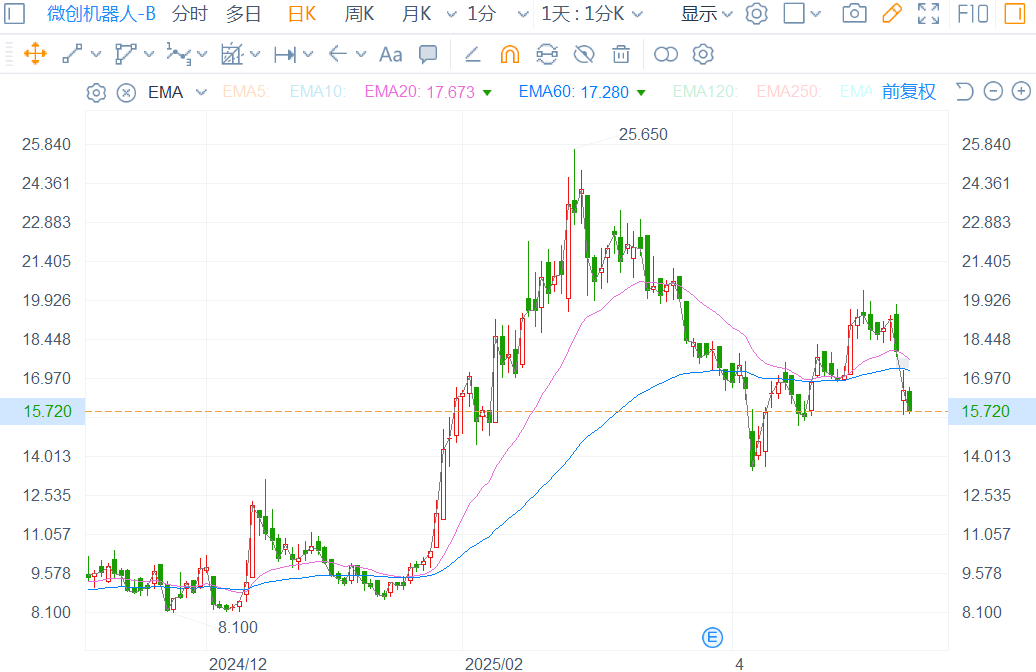
Task: Expand the arrow tool options arrow
Action: [x=361, y=54]
